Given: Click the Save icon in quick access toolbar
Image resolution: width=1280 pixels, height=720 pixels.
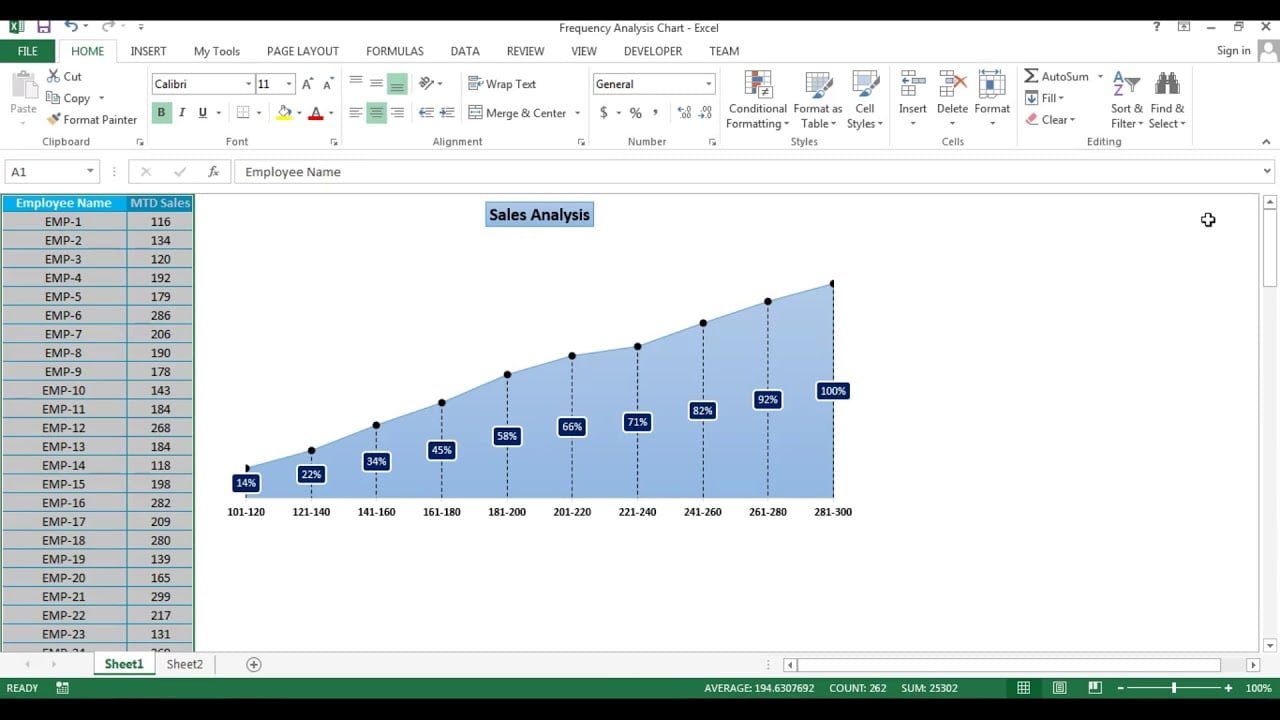Looking at the screenshot, I should tap(44, 27).
